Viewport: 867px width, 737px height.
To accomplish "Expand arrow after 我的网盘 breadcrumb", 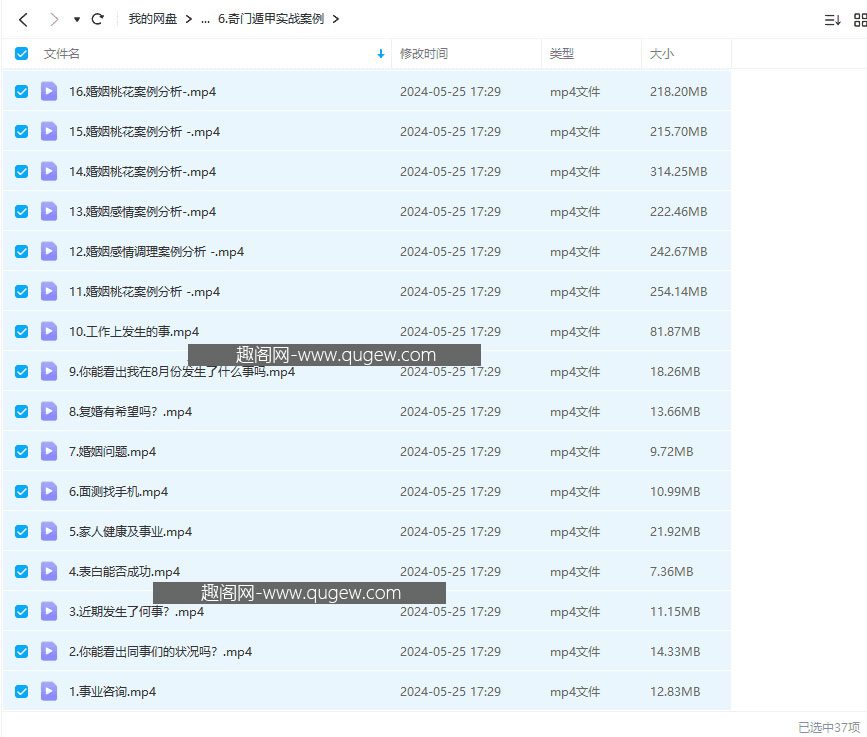I will click(189, 19).
